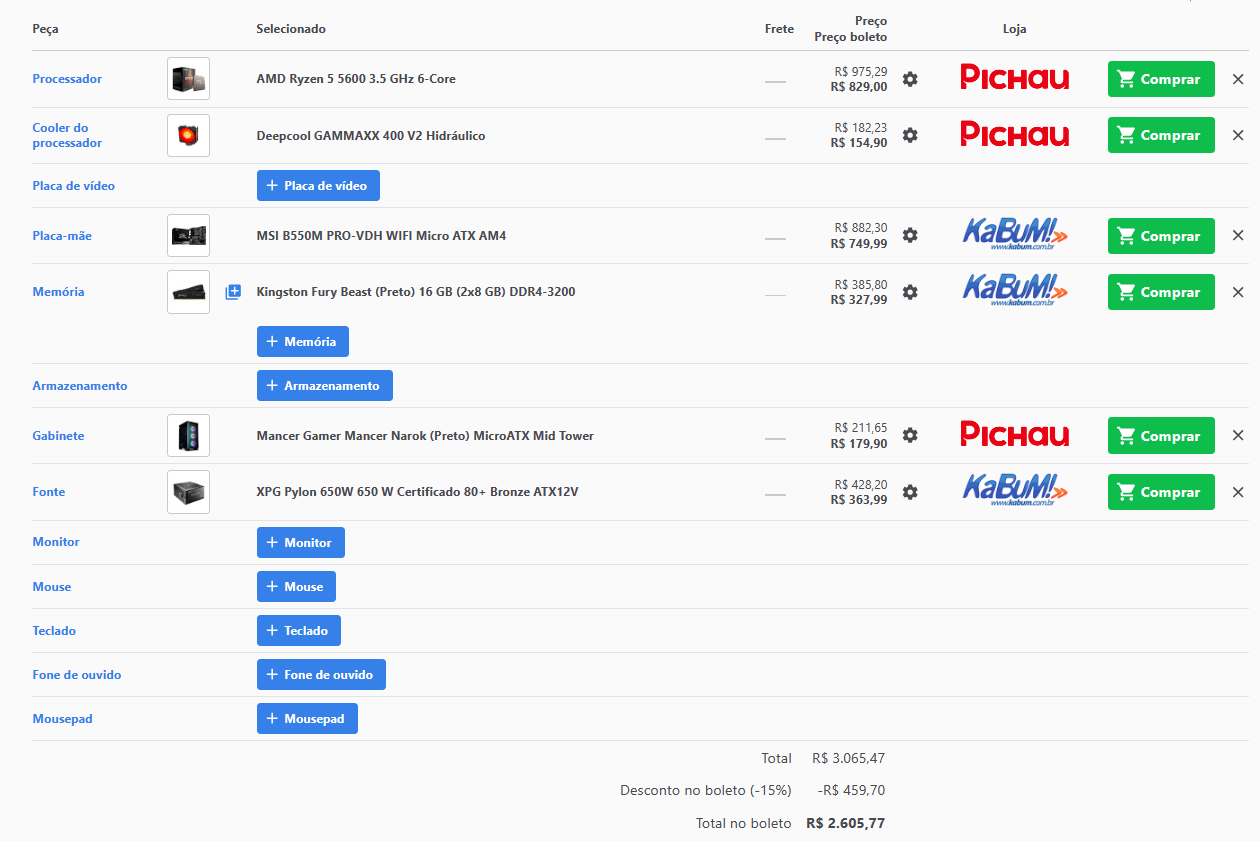Image resolution: width=1260 pixels, height=841 pixels.
Task: Open Kingston Fury Beast product name link
Action: [416, 292]
